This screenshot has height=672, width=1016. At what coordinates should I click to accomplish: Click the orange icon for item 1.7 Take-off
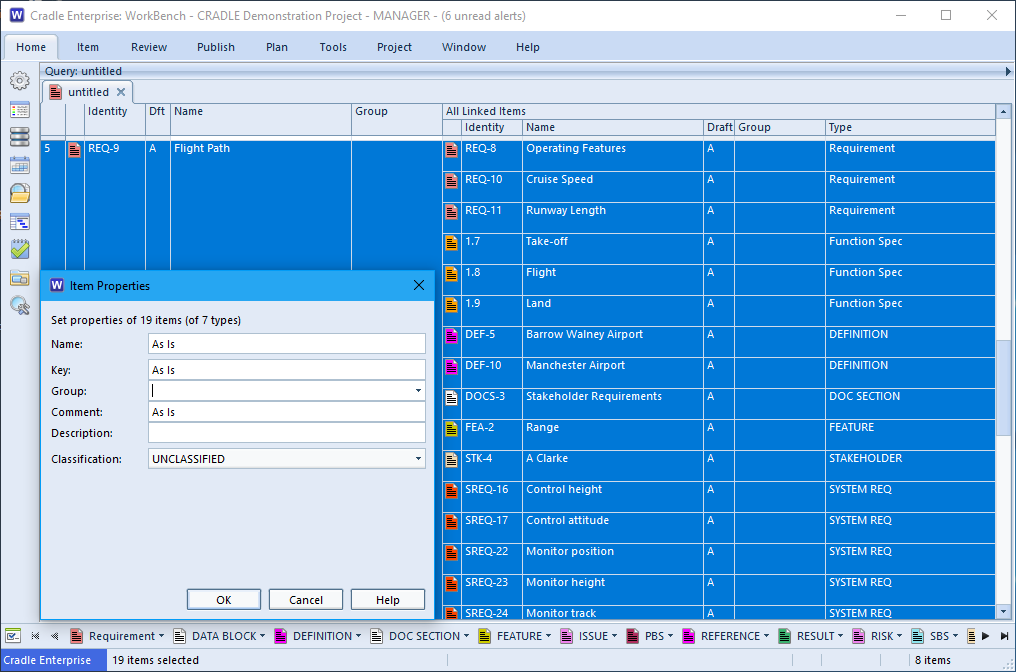click(x=452, y=243)
